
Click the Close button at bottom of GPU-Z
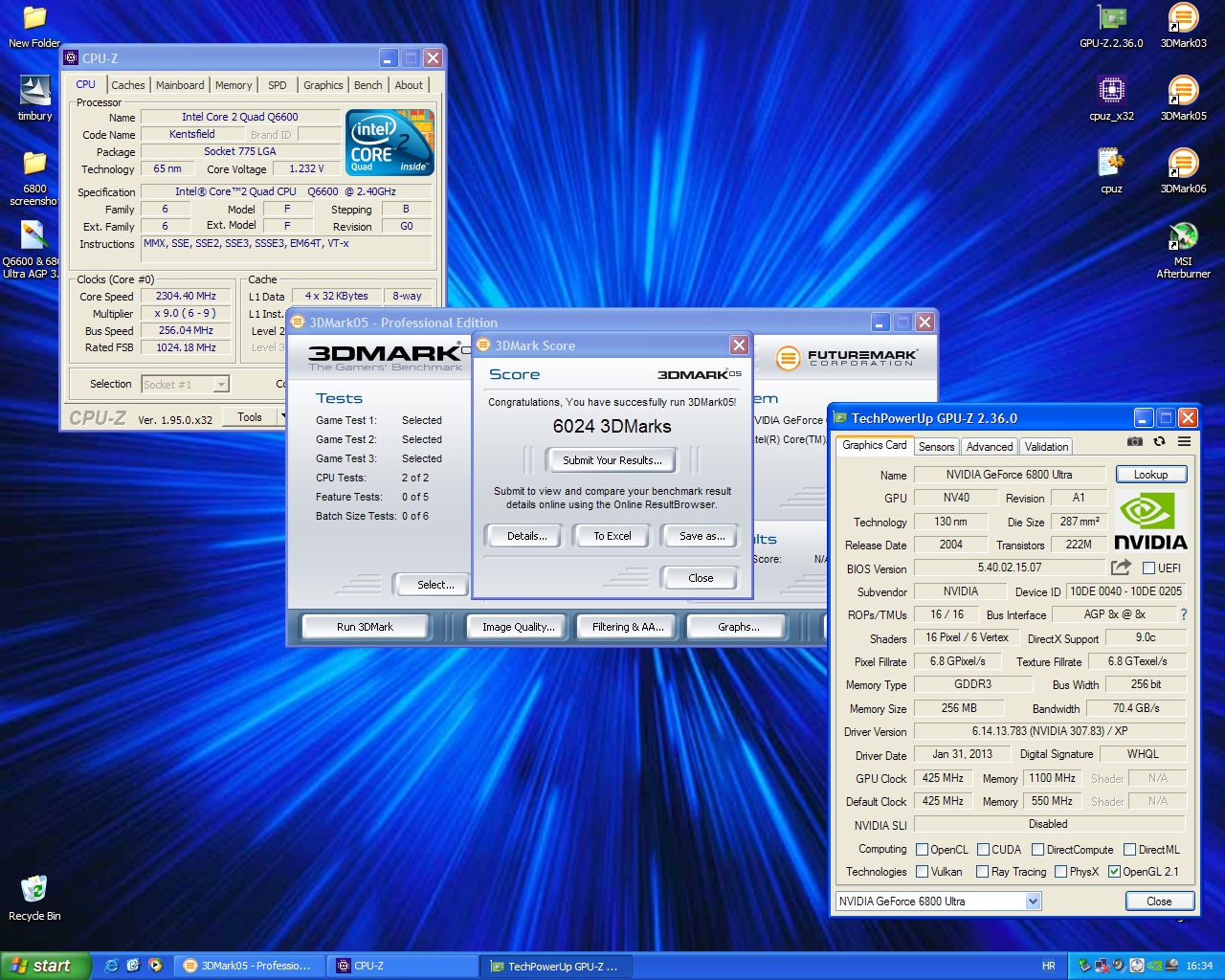1159,902
